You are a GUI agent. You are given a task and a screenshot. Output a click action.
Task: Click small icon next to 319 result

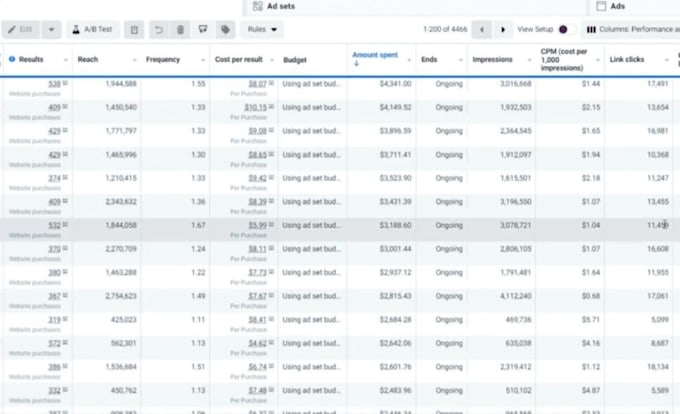[x=65, y=319]
